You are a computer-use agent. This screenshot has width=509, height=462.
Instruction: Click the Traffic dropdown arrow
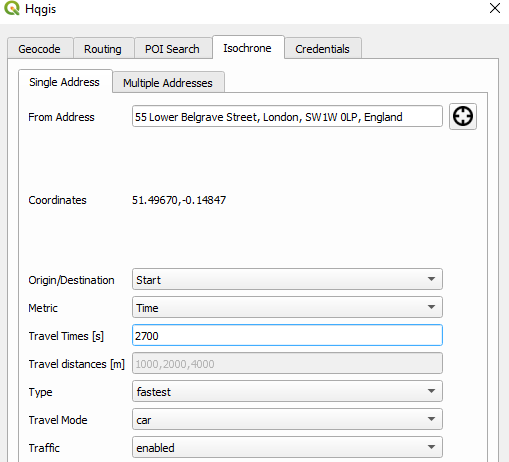pyautogui.click(x=431, y=447)
